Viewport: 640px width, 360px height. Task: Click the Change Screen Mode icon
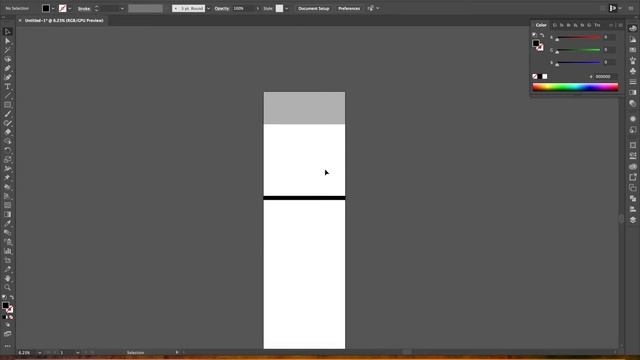click(x=7, y=334)
